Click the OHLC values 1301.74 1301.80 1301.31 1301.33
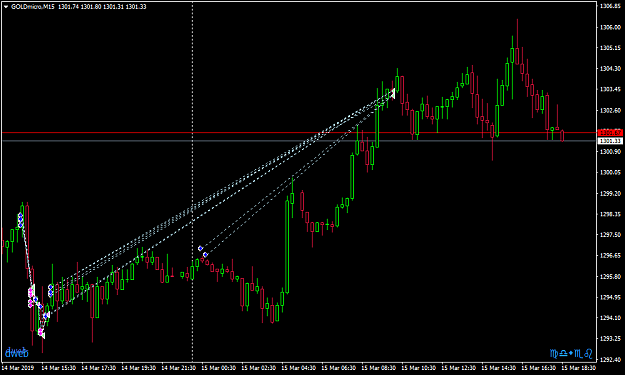The width and height of the screenshot is (625, 375). pyautogui.click(x=102, y=7)
